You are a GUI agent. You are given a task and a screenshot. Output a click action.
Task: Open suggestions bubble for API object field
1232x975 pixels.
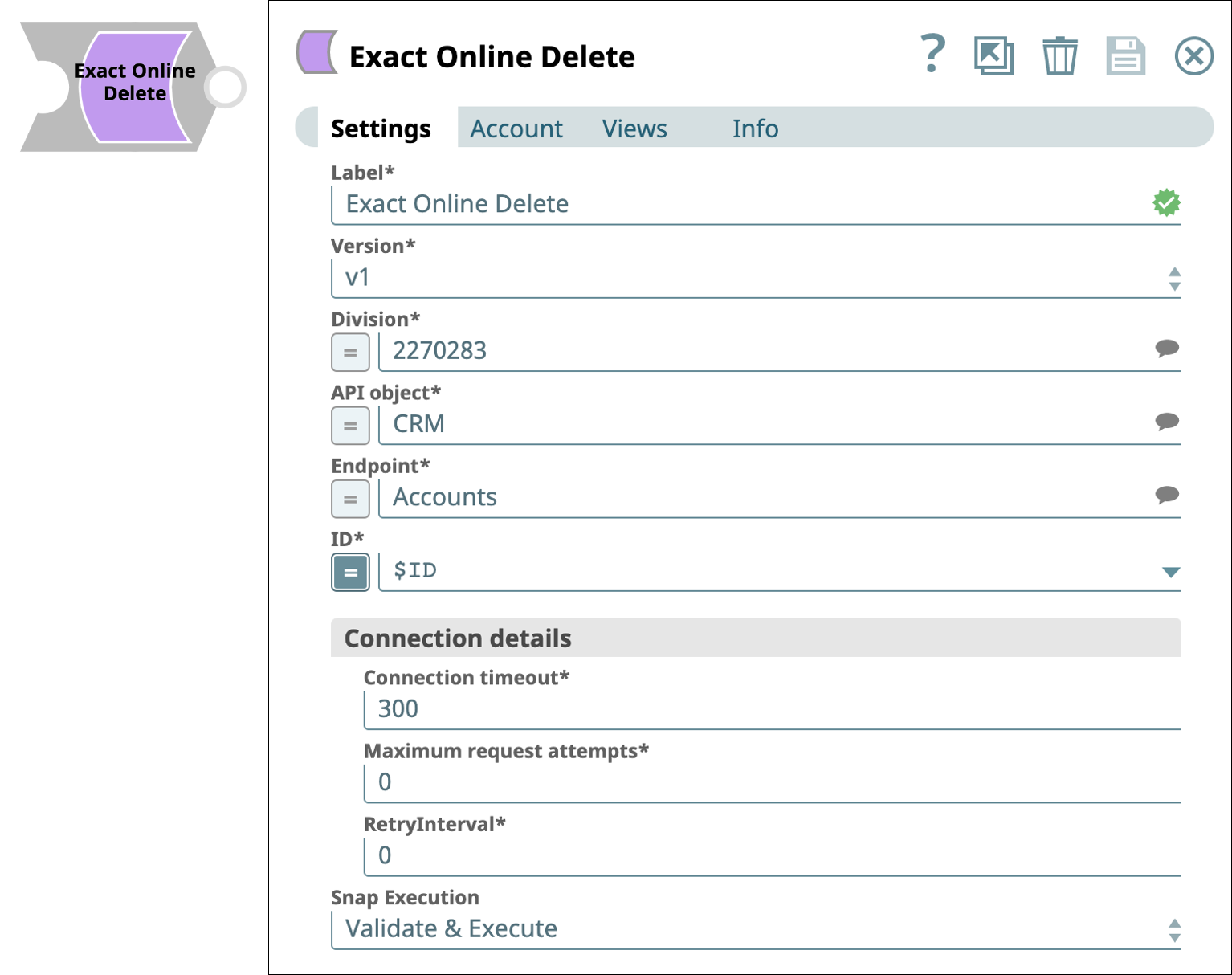1167,422
